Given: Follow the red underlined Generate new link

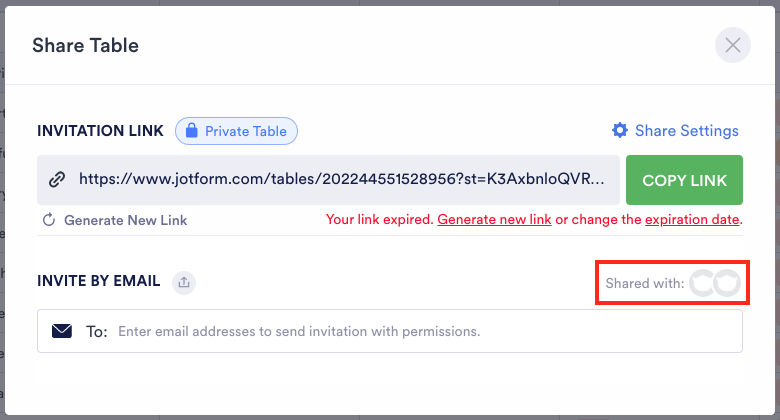Looking at the screenshot, I should click(x=494, y=219).
